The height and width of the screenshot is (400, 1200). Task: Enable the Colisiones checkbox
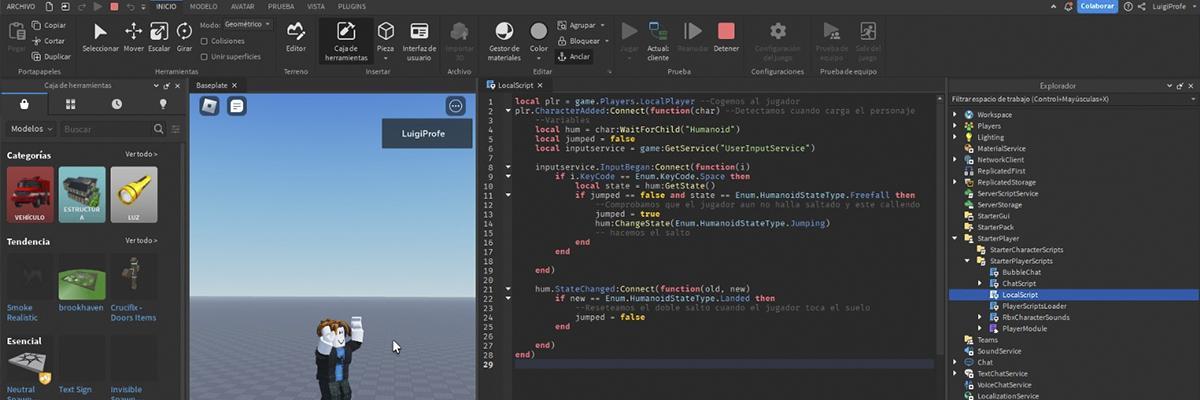click(204, 41)
